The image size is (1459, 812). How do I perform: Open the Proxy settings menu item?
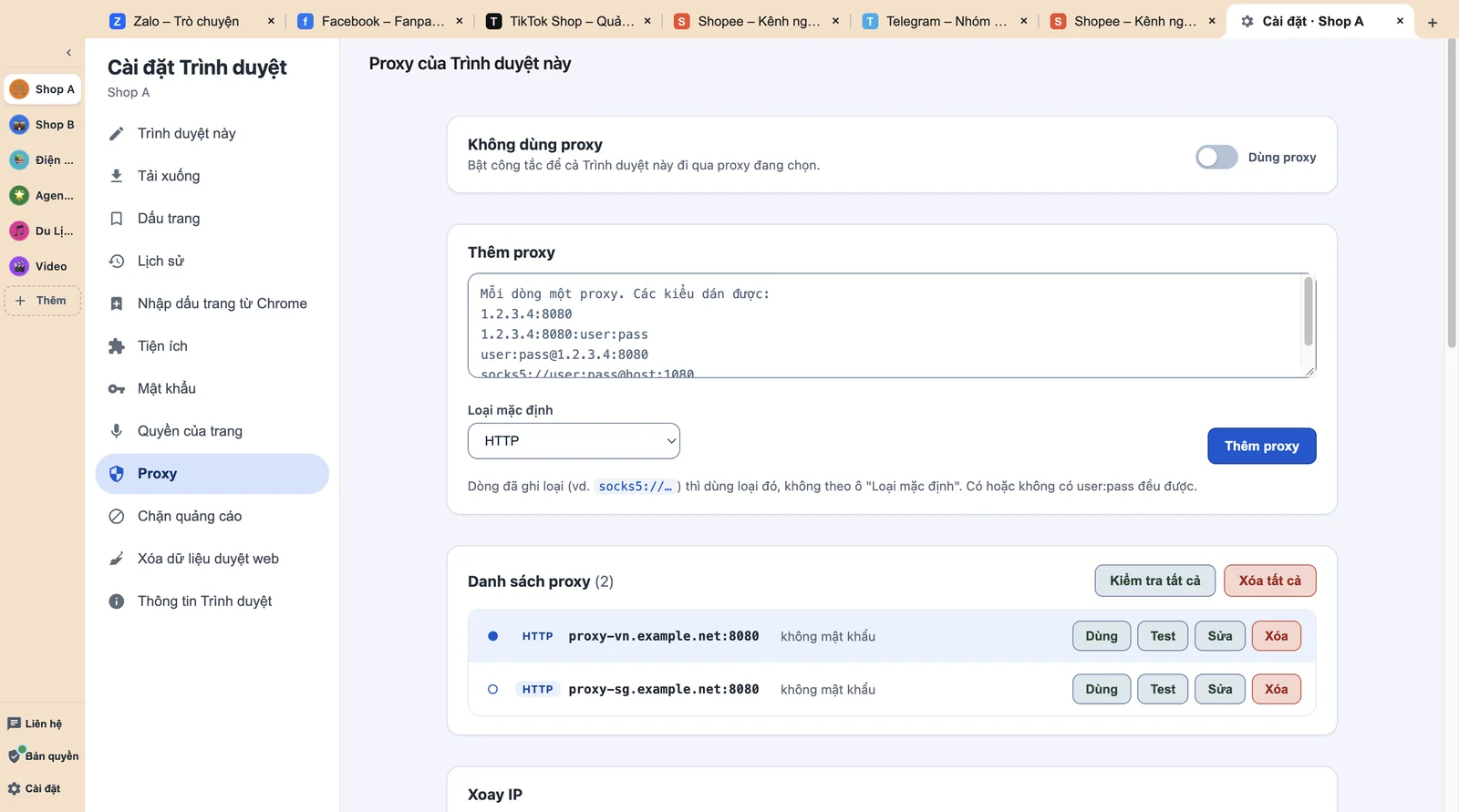click(212, 474)
